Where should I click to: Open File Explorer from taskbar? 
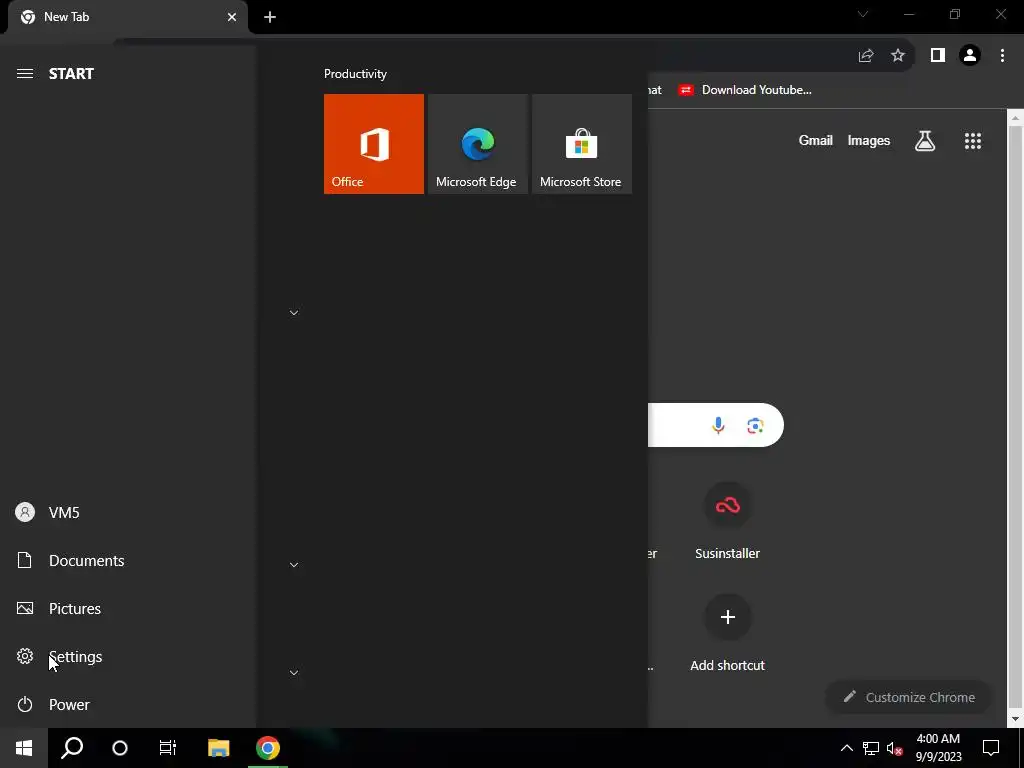pos(219,748)
